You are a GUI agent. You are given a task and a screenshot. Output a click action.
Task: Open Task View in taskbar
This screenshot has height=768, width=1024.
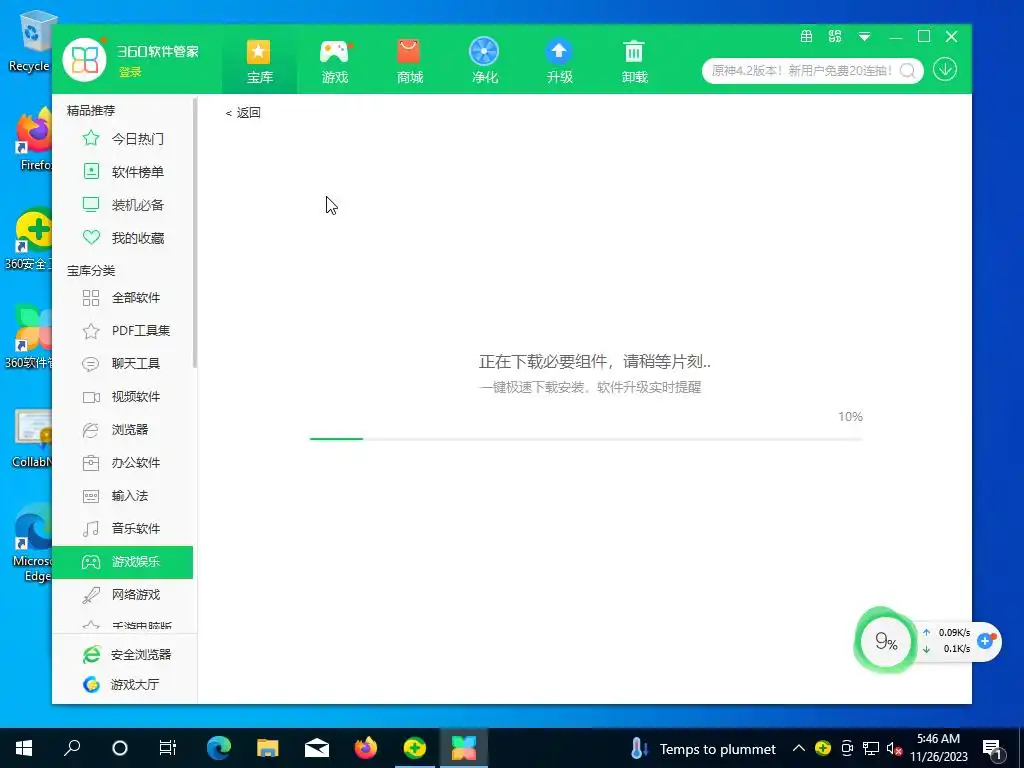pos(168,748)
